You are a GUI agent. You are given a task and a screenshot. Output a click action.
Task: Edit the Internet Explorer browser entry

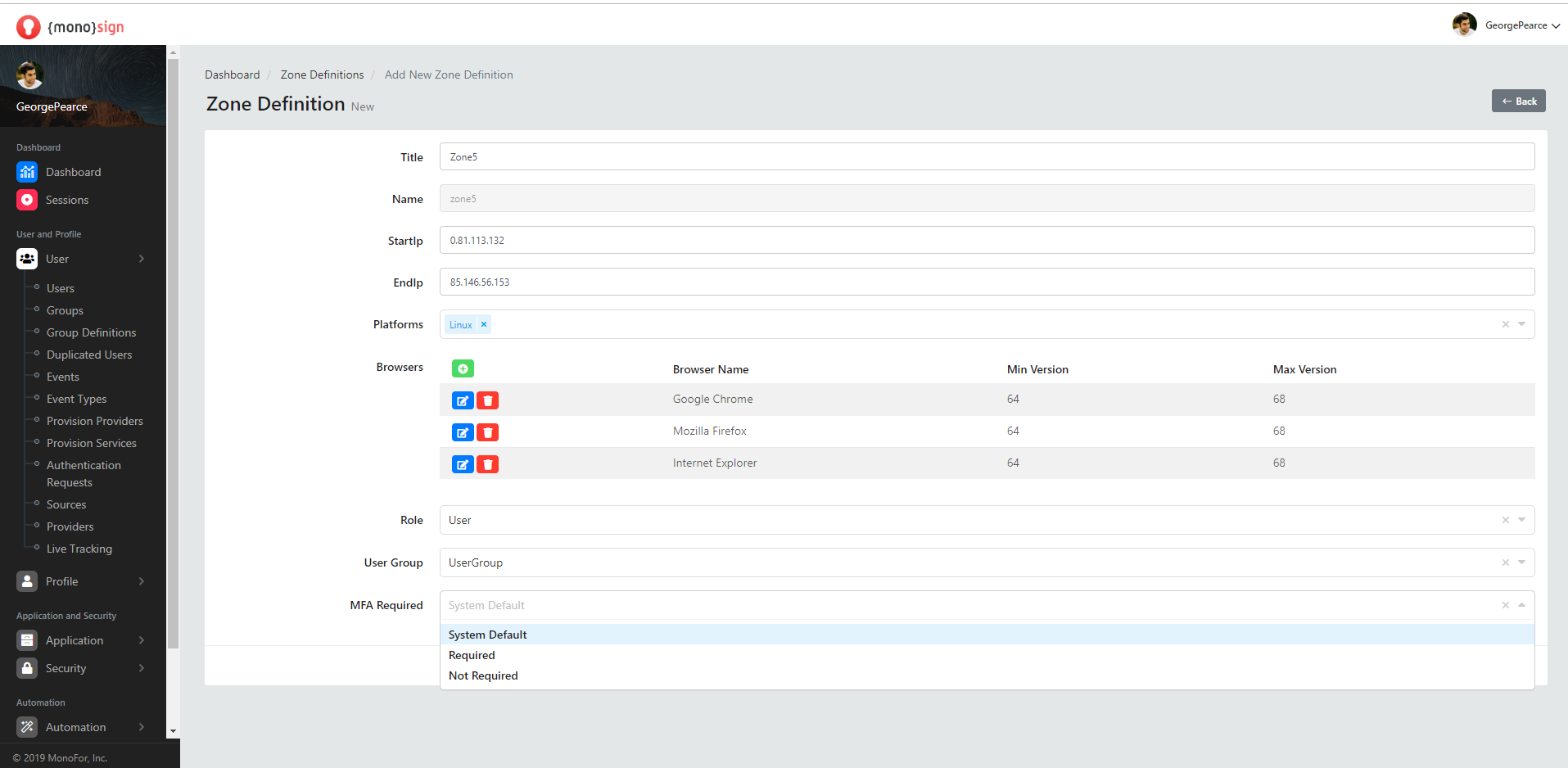coord(463,464)
